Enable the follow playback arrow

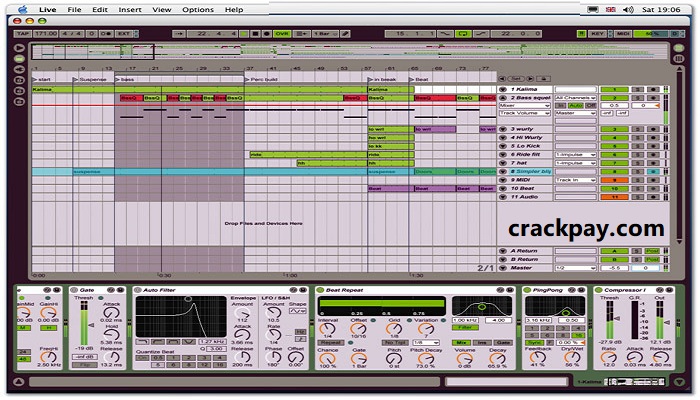(x=179, y=34)
